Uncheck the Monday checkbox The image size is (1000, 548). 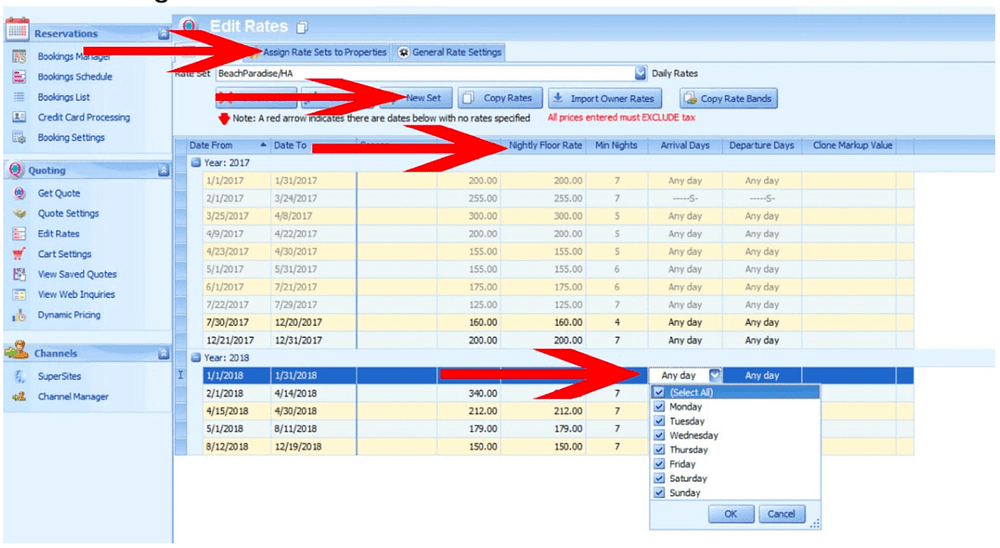659,406
